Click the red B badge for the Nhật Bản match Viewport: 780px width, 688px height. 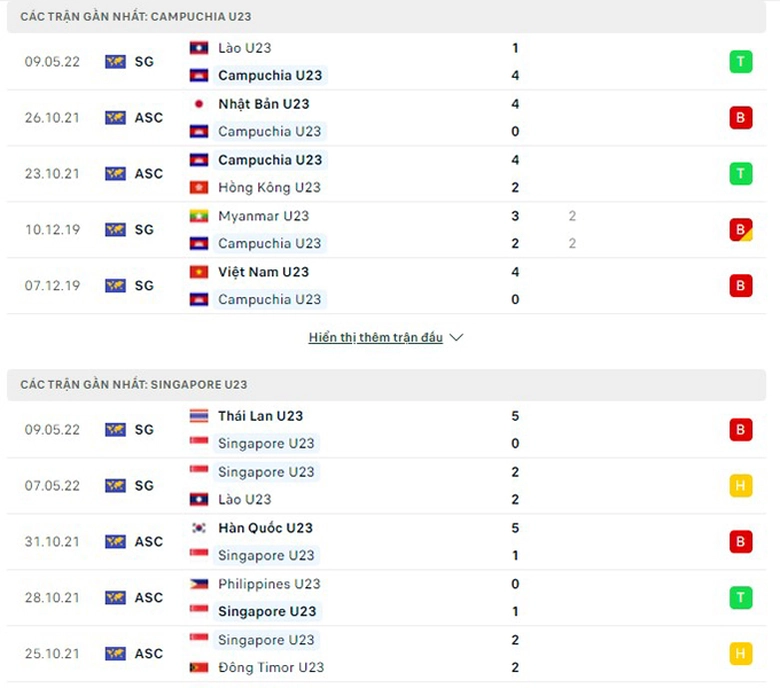740,118
